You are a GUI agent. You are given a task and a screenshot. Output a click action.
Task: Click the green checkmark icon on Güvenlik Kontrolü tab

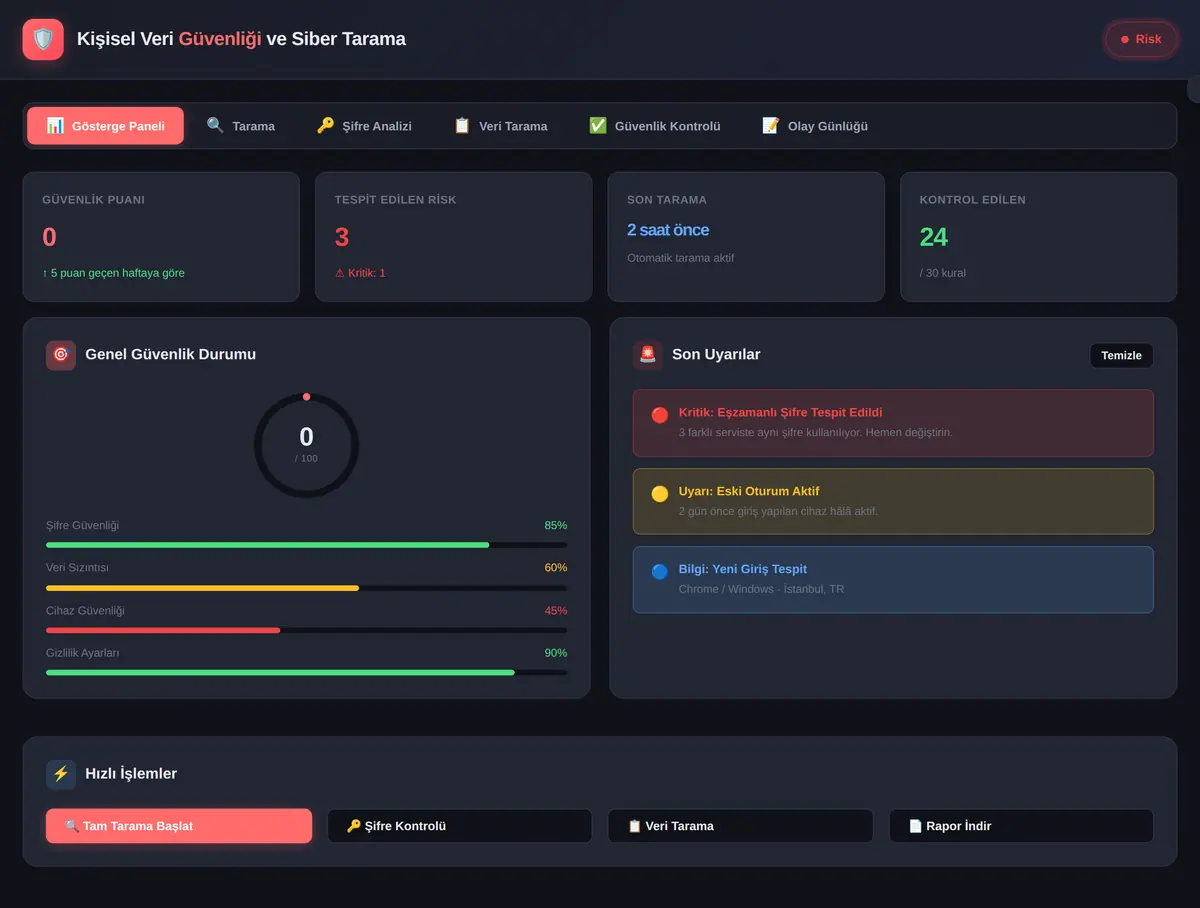pos(598,126)
